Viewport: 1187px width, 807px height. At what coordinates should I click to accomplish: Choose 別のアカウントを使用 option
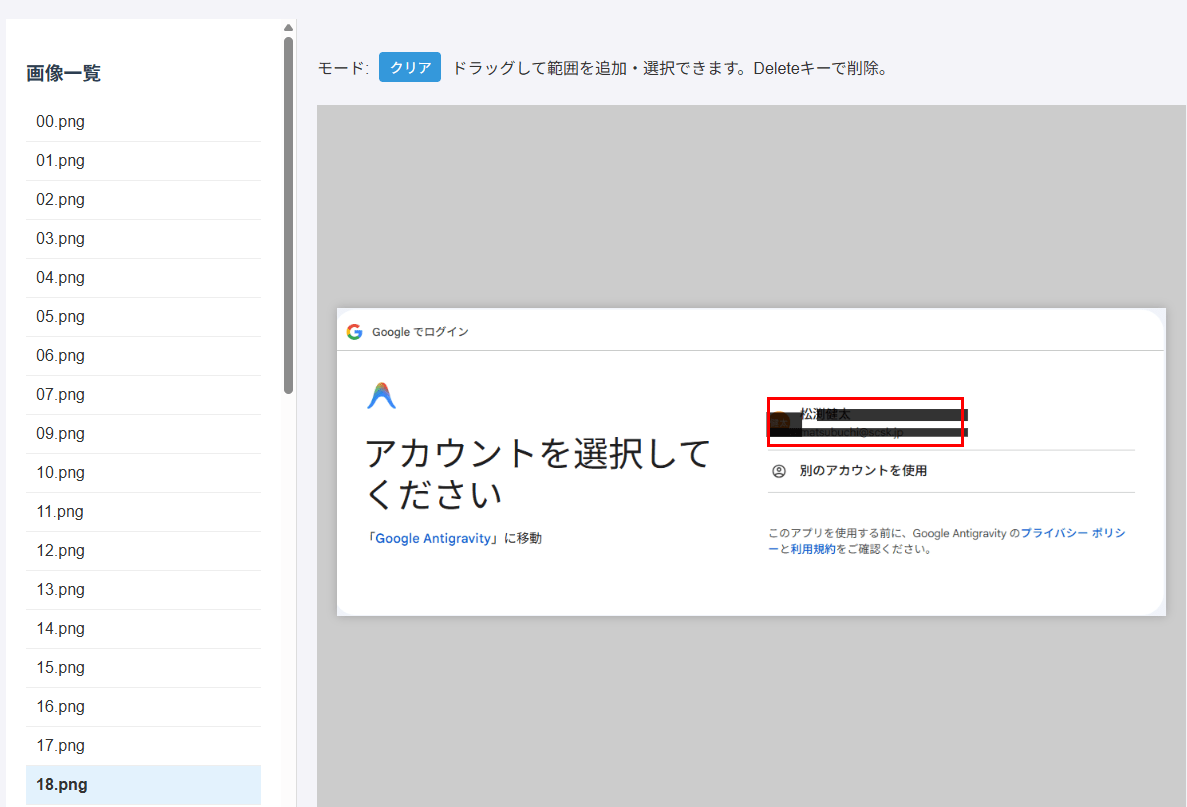(x=863, y=471)
